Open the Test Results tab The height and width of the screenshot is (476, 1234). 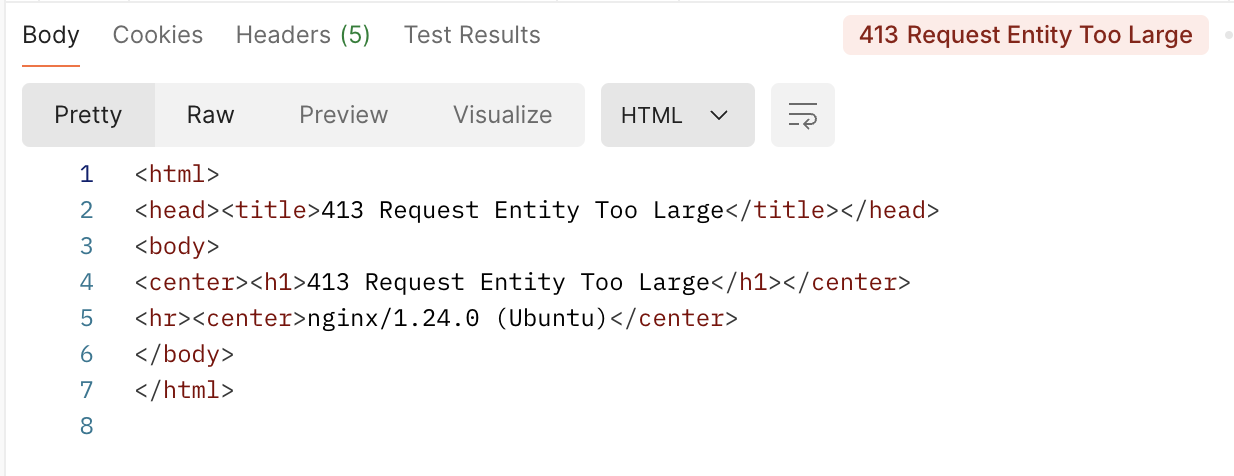(472, 35)
